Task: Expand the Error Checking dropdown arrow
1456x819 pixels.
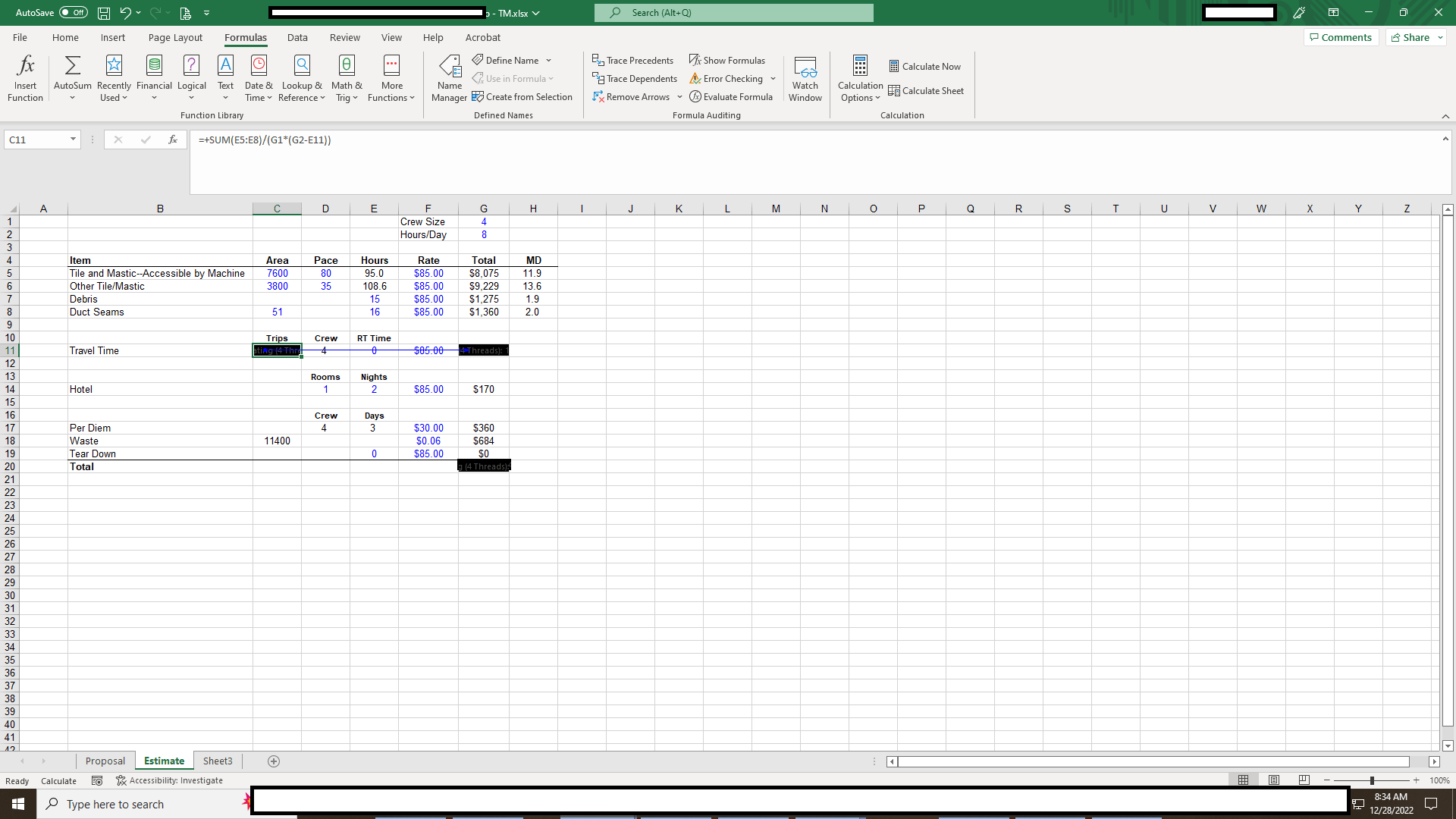Action: point(773,78)
